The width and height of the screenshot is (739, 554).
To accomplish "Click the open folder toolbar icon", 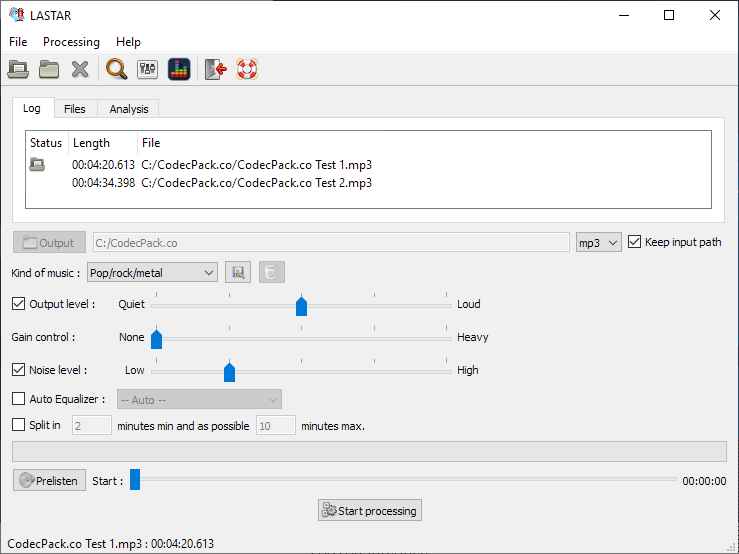I will click(x=49, y=69).
